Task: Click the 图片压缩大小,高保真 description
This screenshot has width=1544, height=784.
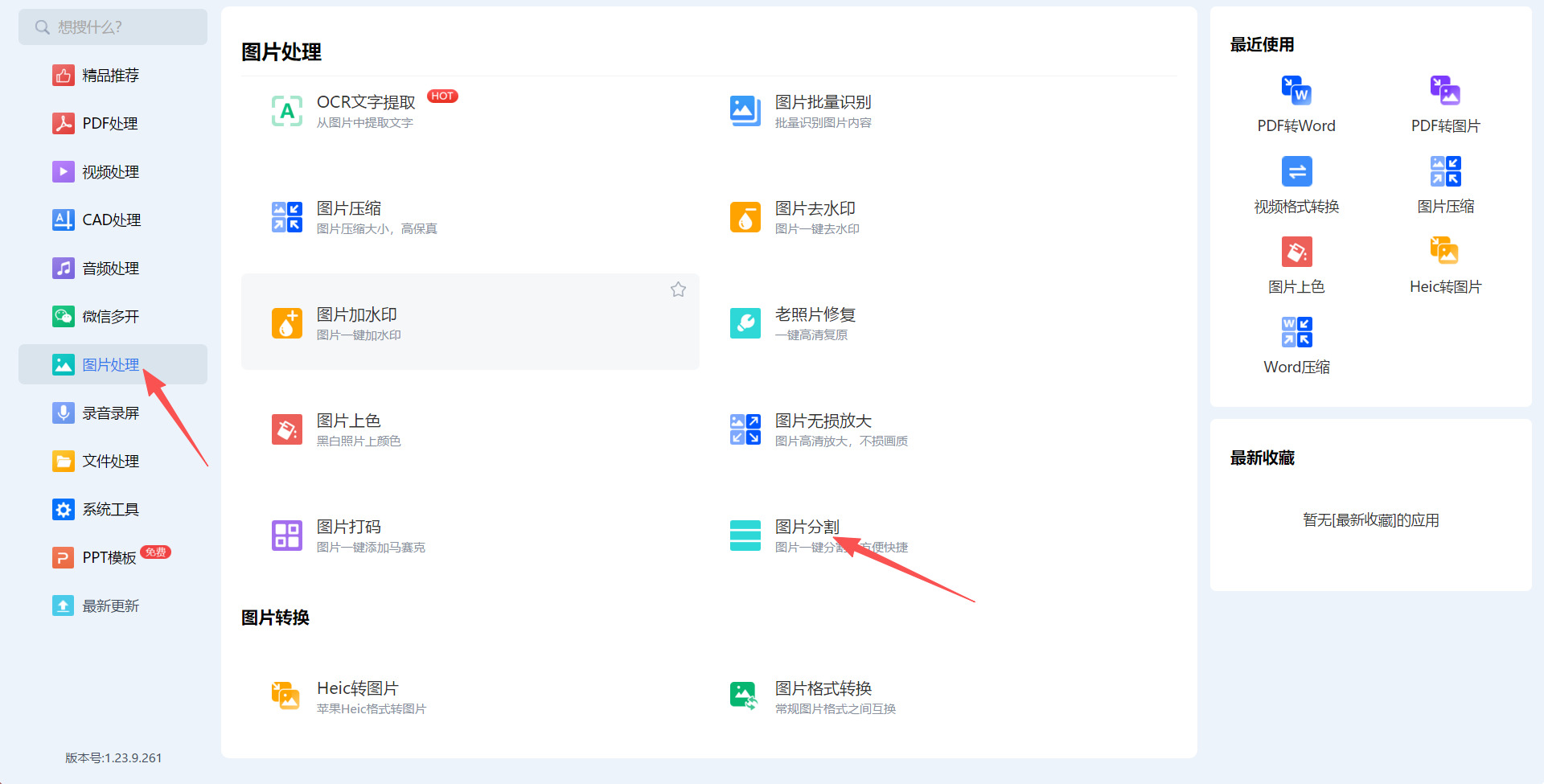Action: pos(377,229)
